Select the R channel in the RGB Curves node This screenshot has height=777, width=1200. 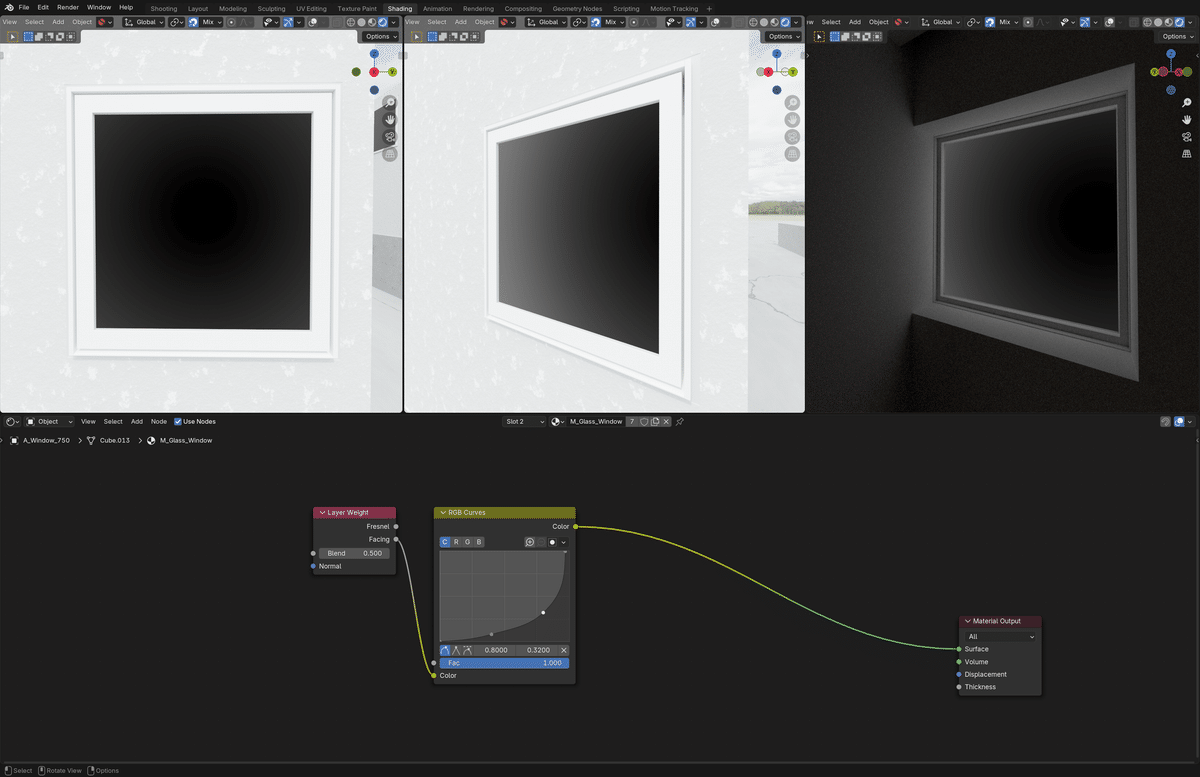[456, 541]
